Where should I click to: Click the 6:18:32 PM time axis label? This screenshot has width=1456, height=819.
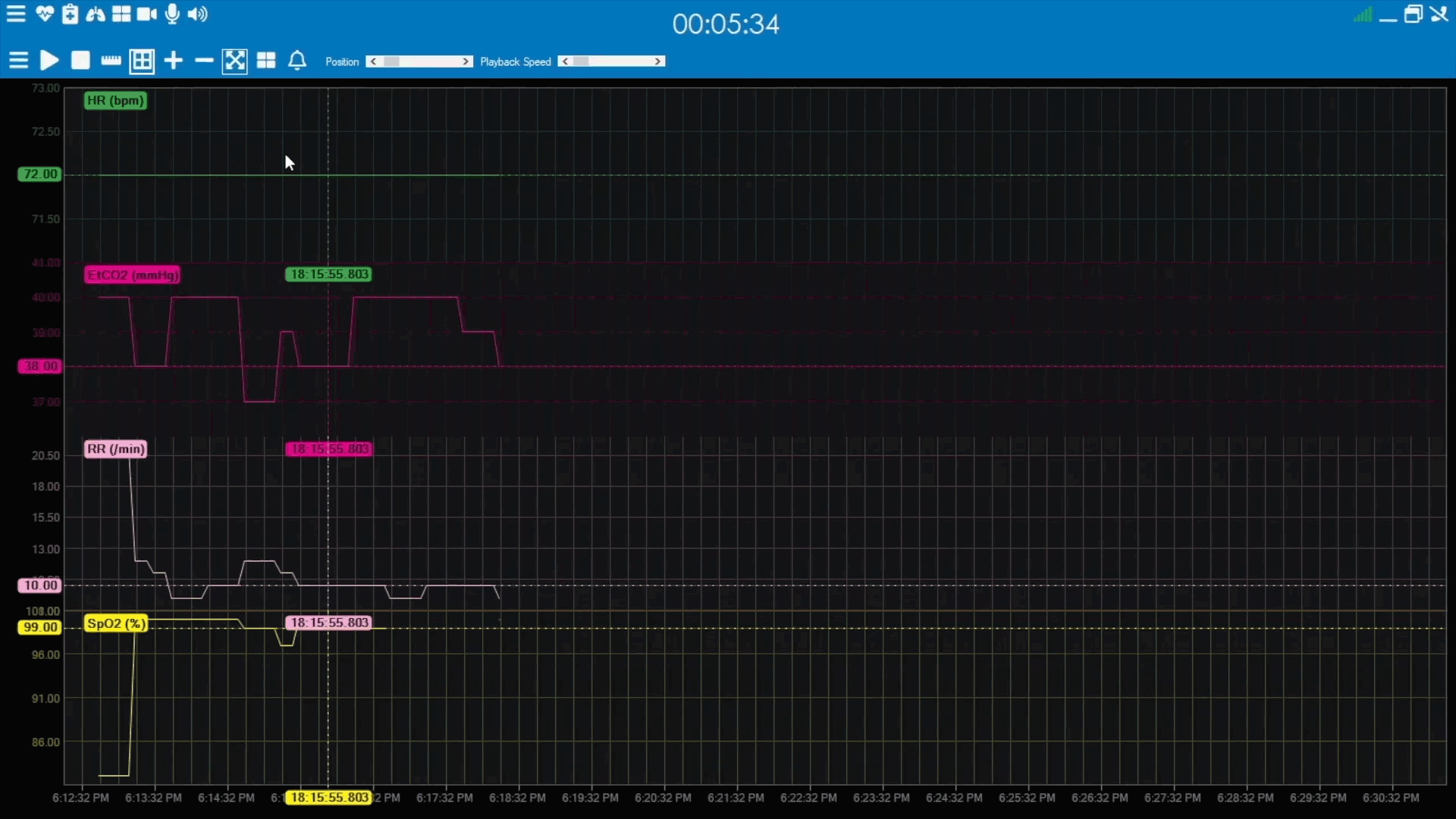pyautogui.click(x=517, y=798)
